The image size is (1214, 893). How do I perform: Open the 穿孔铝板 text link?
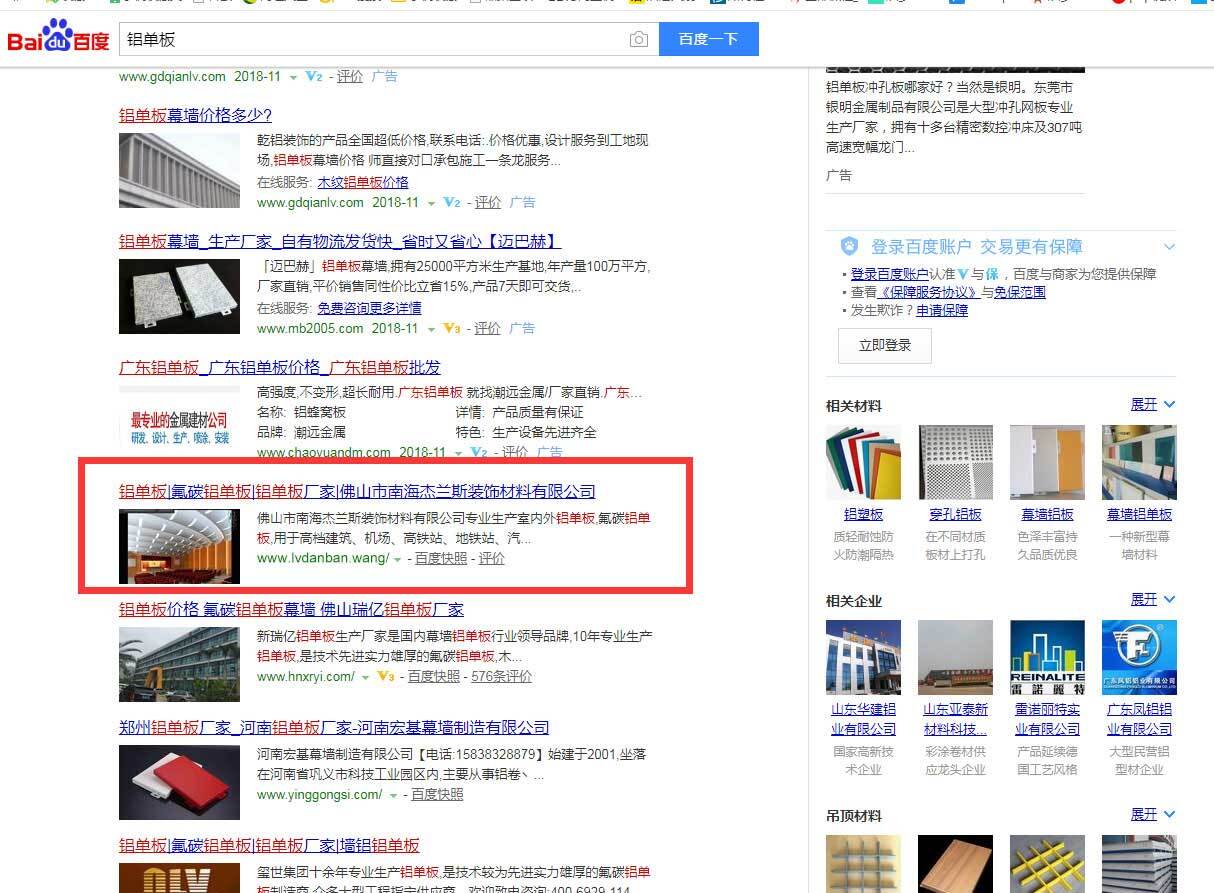(x=955, y=514)
